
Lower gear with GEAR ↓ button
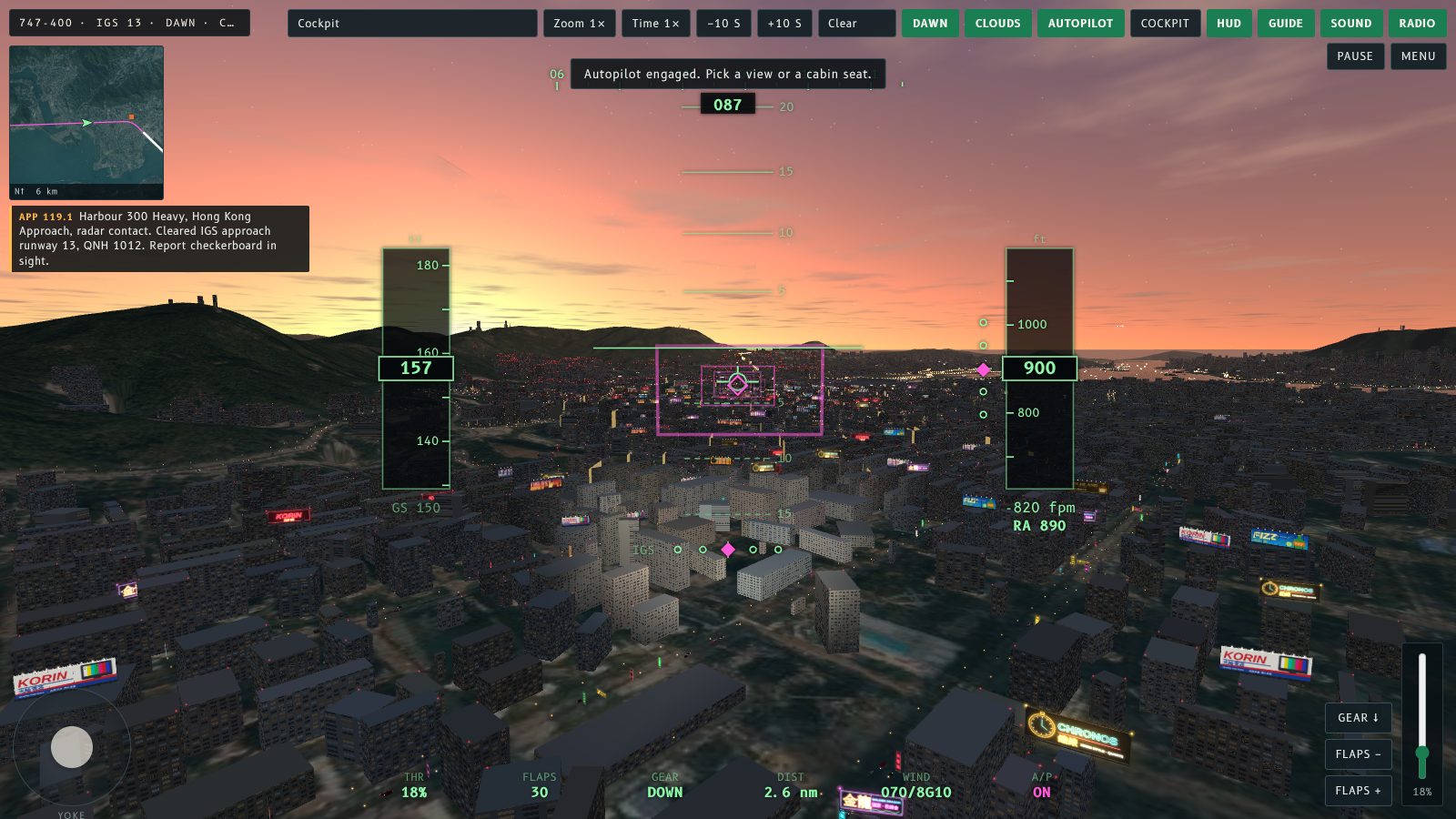click(1358, 718)
